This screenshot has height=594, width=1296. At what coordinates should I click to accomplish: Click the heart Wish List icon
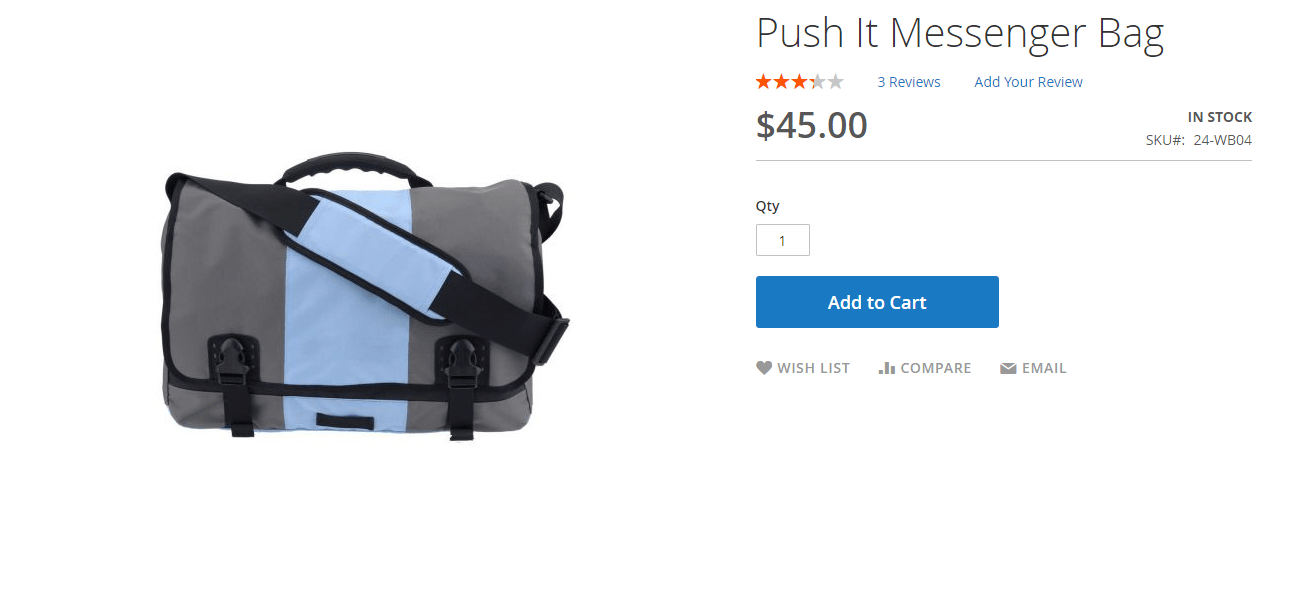click(x=764, y=368)
